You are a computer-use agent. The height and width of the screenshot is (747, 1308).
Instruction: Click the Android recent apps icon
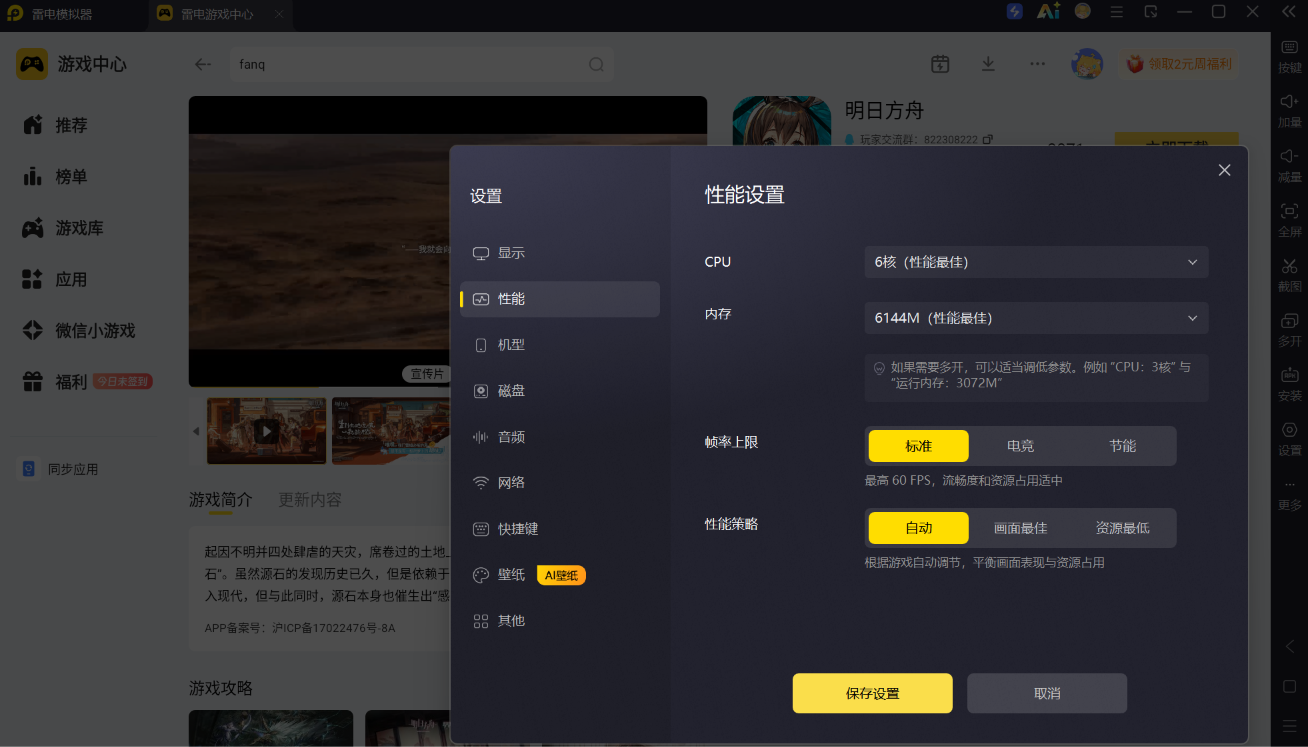(1290, 725)
